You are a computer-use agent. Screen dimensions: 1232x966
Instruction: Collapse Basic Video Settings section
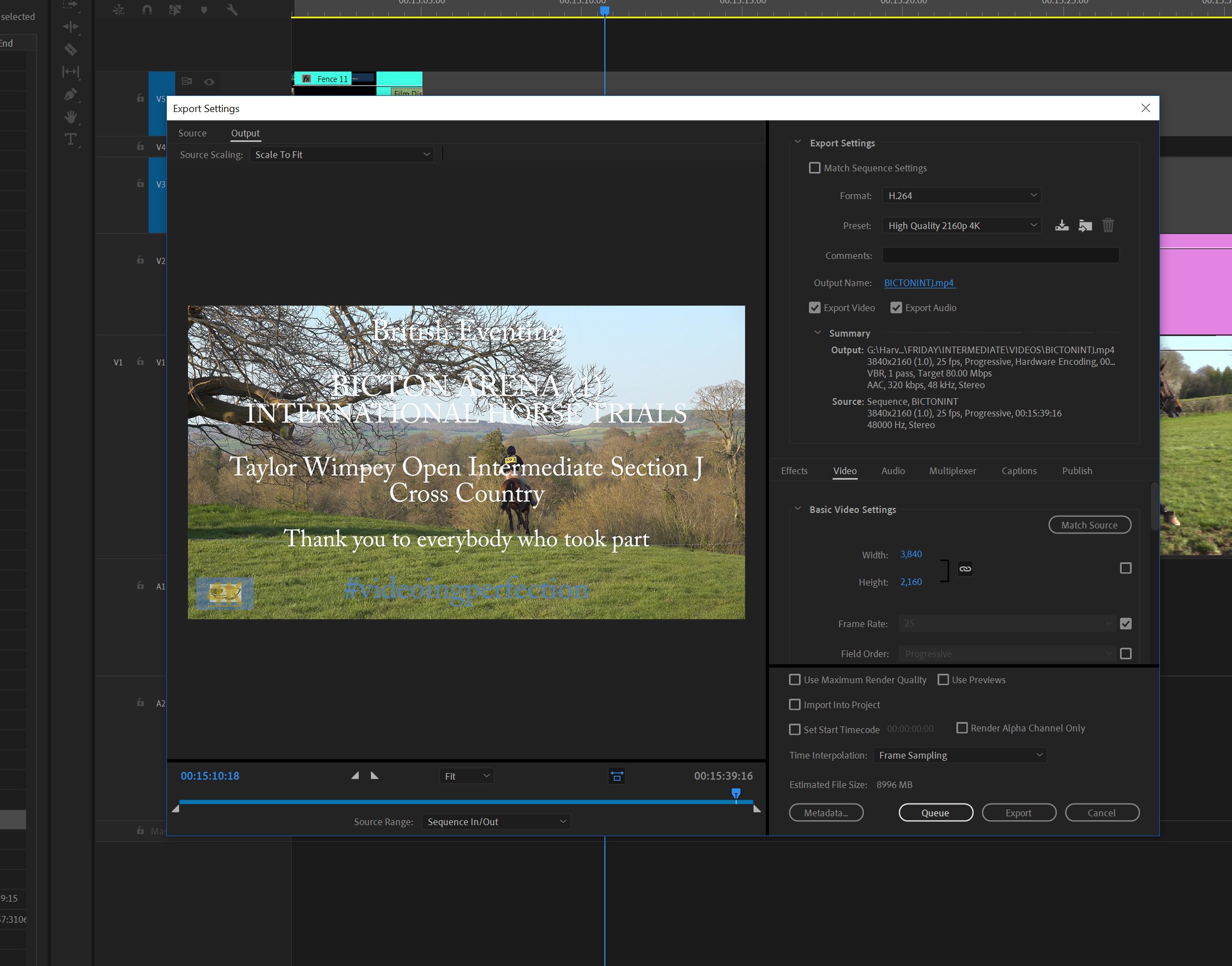pyautogui.click(x=798, y=509)
